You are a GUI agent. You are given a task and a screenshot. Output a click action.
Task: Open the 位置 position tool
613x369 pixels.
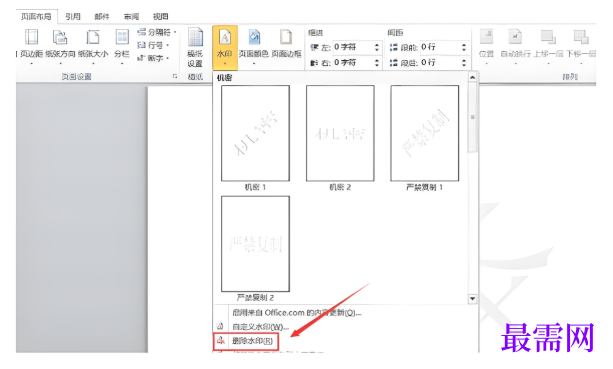pyautogui.click(x=486, y=46)
